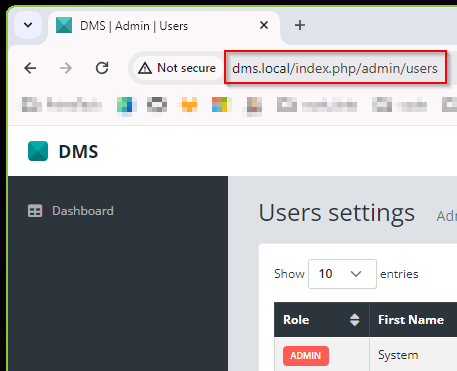Open a new browser tab

pos(300,25)
